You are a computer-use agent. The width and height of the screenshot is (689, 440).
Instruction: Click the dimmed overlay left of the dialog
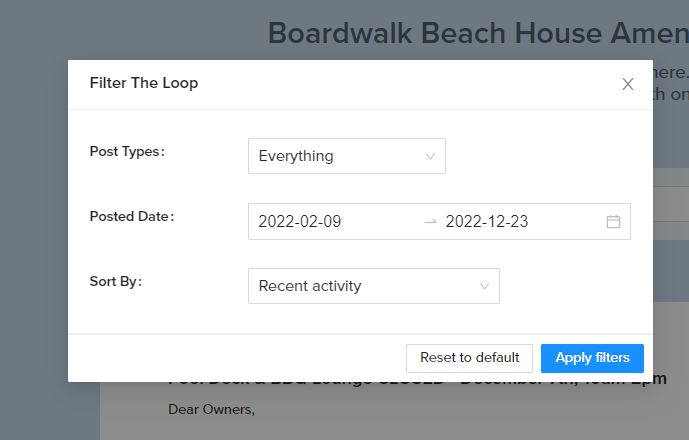click(34, 220)
